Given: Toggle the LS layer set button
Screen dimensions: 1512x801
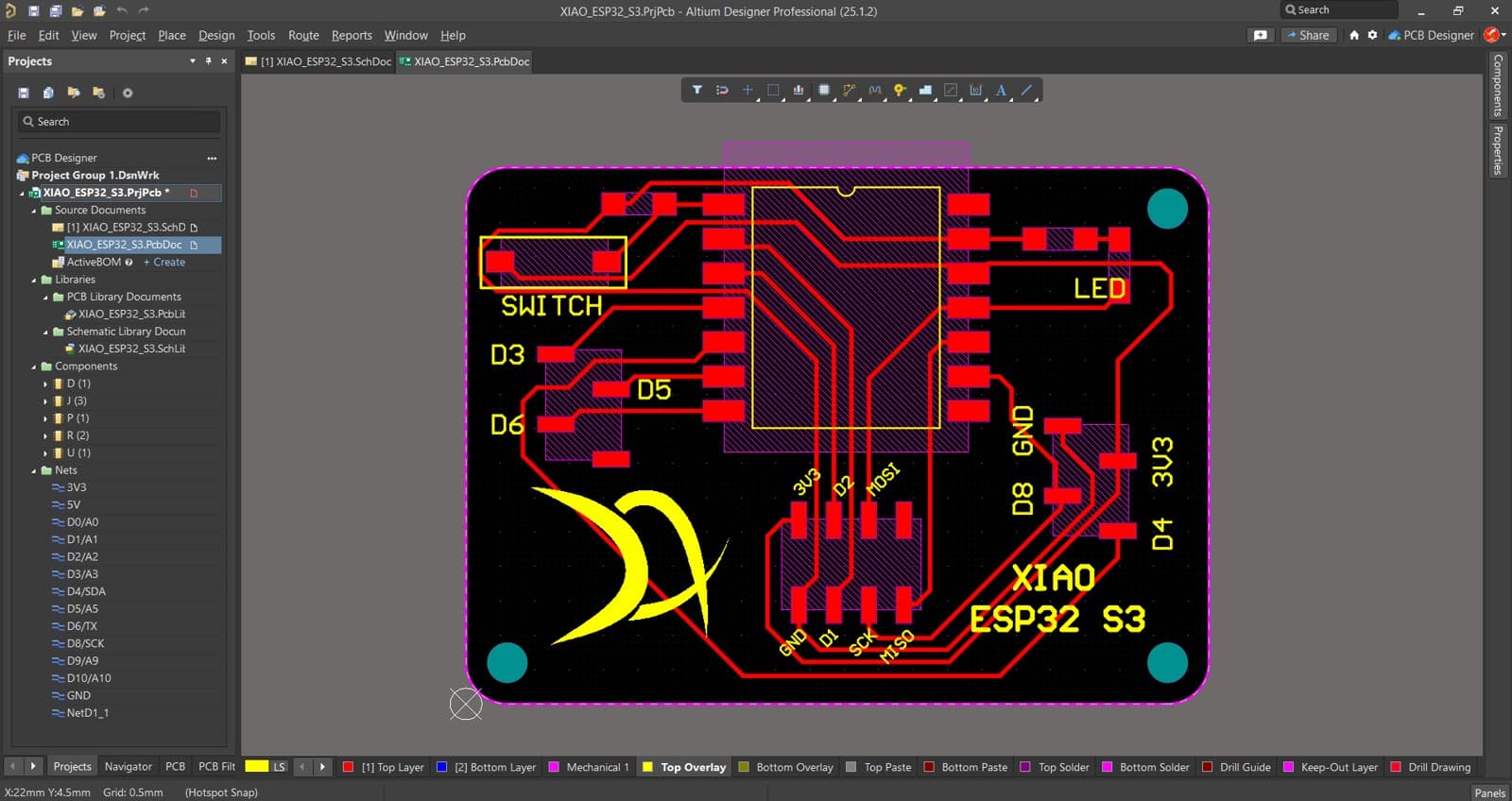Looking at the screenshot, I should 279,767.
